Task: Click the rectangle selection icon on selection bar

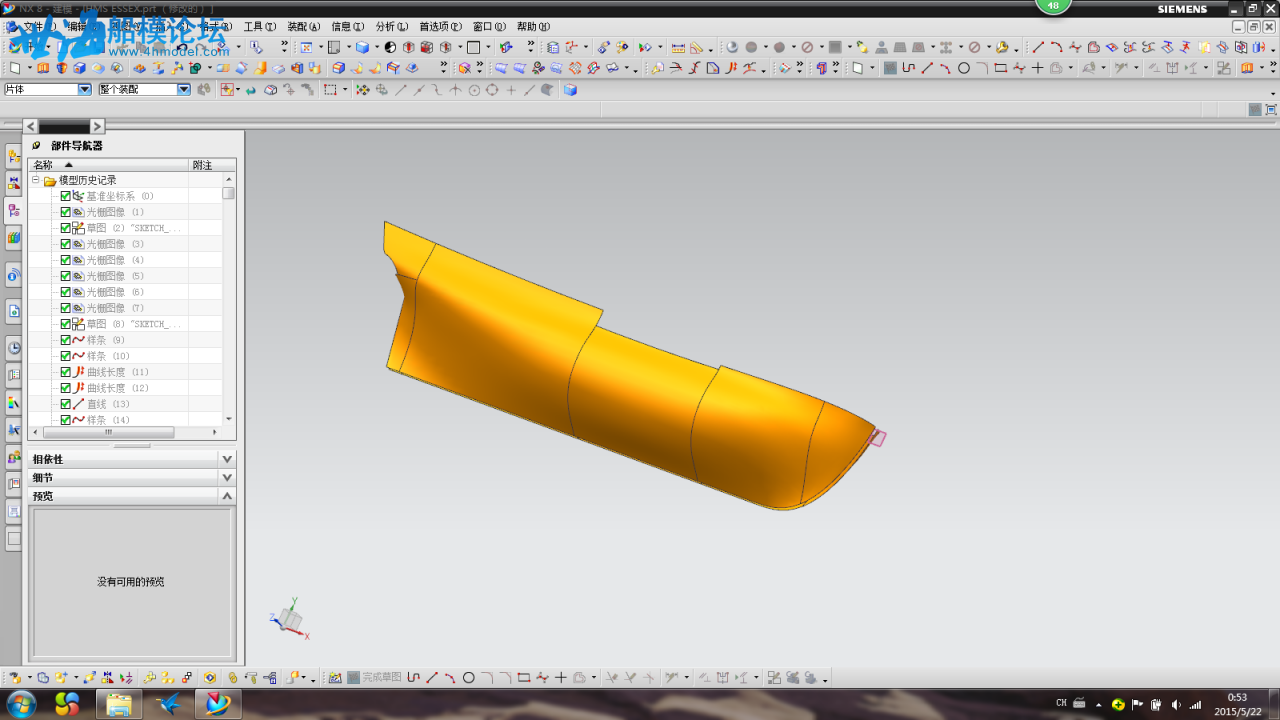Action: point(330,89)
